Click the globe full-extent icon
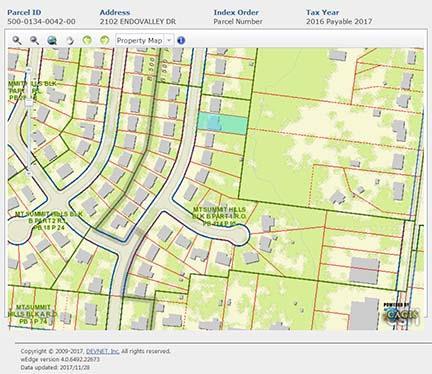The height and width of the screenshot is (374, 432). 52,40
